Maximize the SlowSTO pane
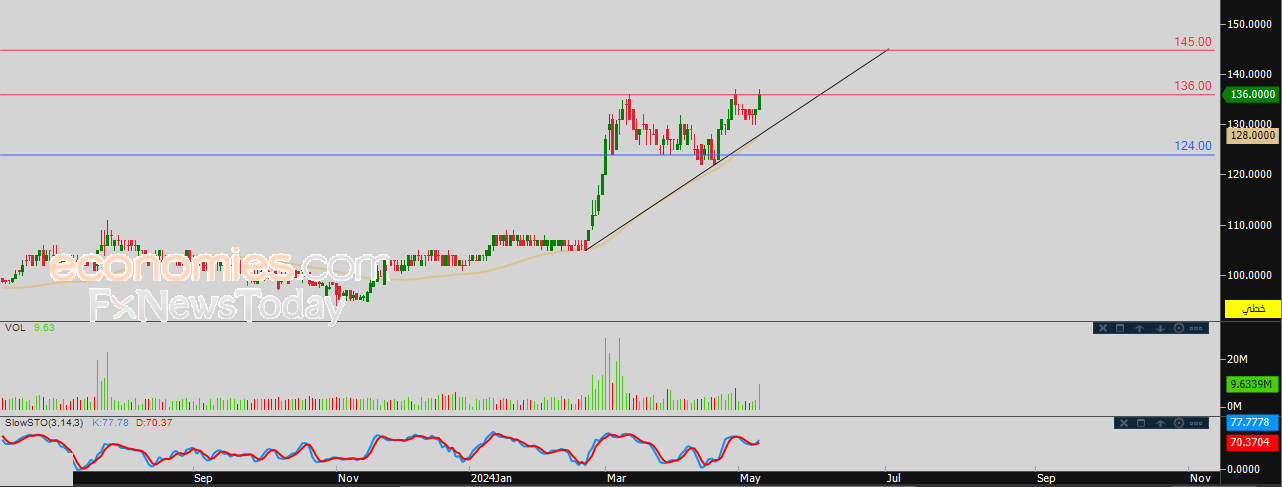The image size is (1282, 487). point(1141,423)
